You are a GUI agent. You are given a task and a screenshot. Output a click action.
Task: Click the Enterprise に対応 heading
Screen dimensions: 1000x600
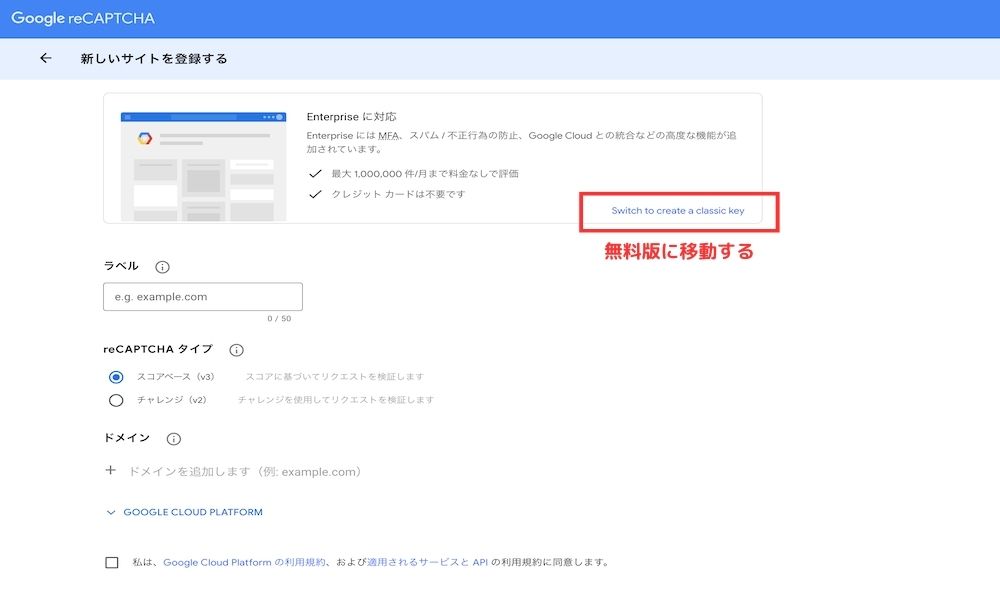point(351,117)
